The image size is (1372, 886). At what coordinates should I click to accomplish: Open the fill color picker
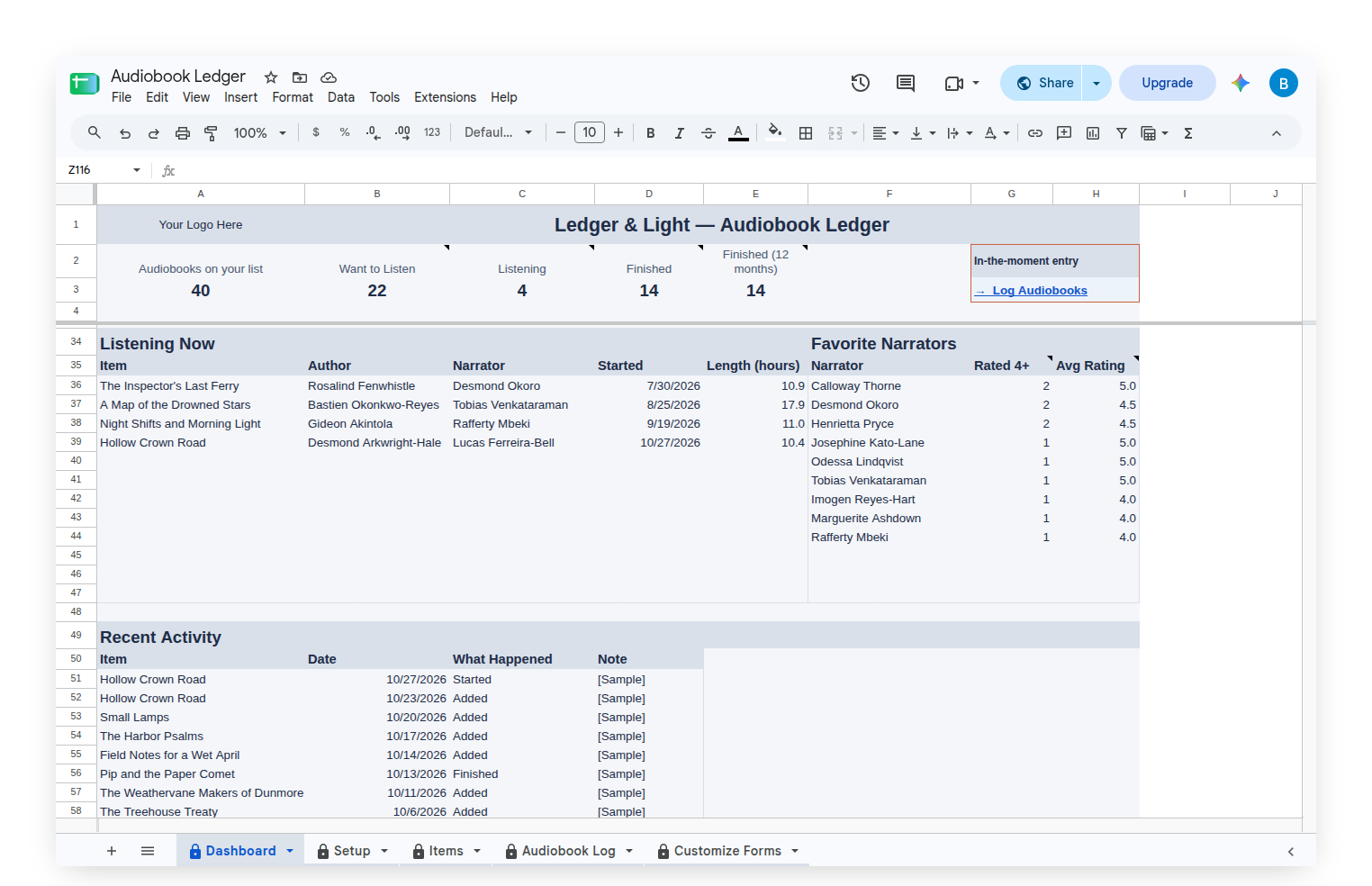(x=774, y=132)
